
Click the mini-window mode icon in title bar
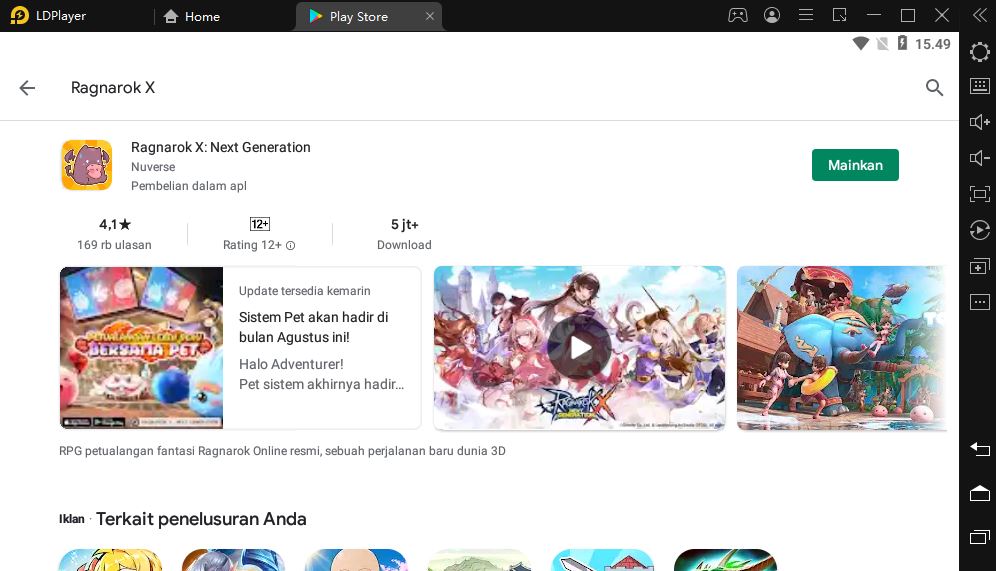pos(840,15)
